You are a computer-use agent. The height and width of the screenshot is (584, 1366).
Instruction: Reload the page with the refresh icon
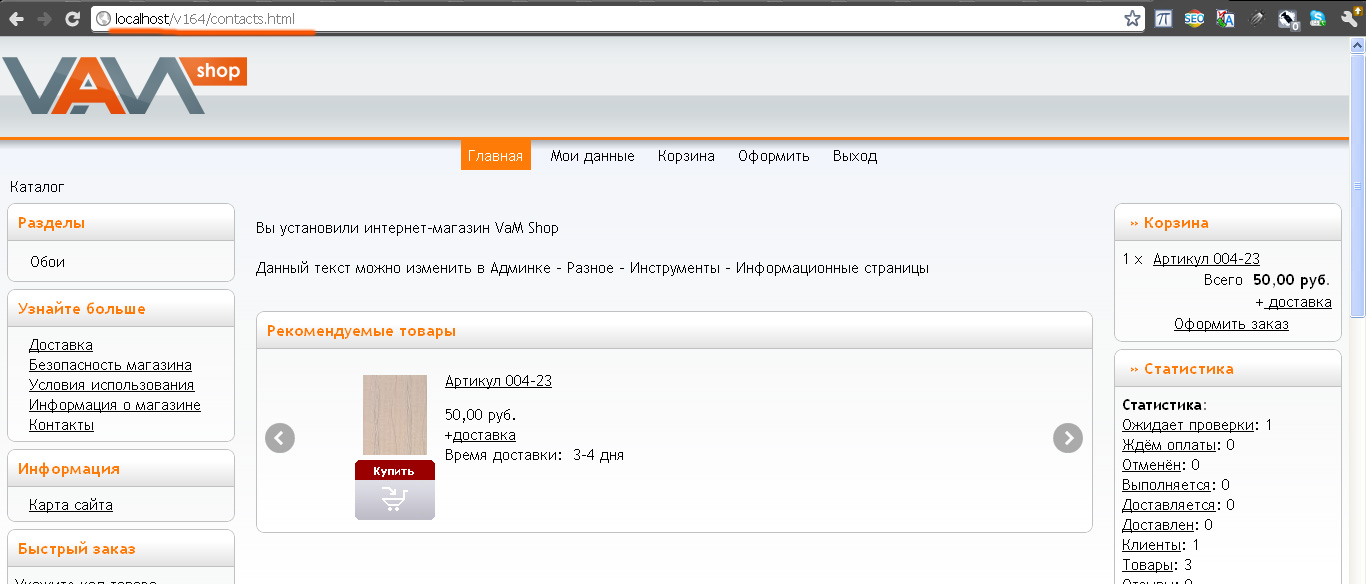point(72,19)
